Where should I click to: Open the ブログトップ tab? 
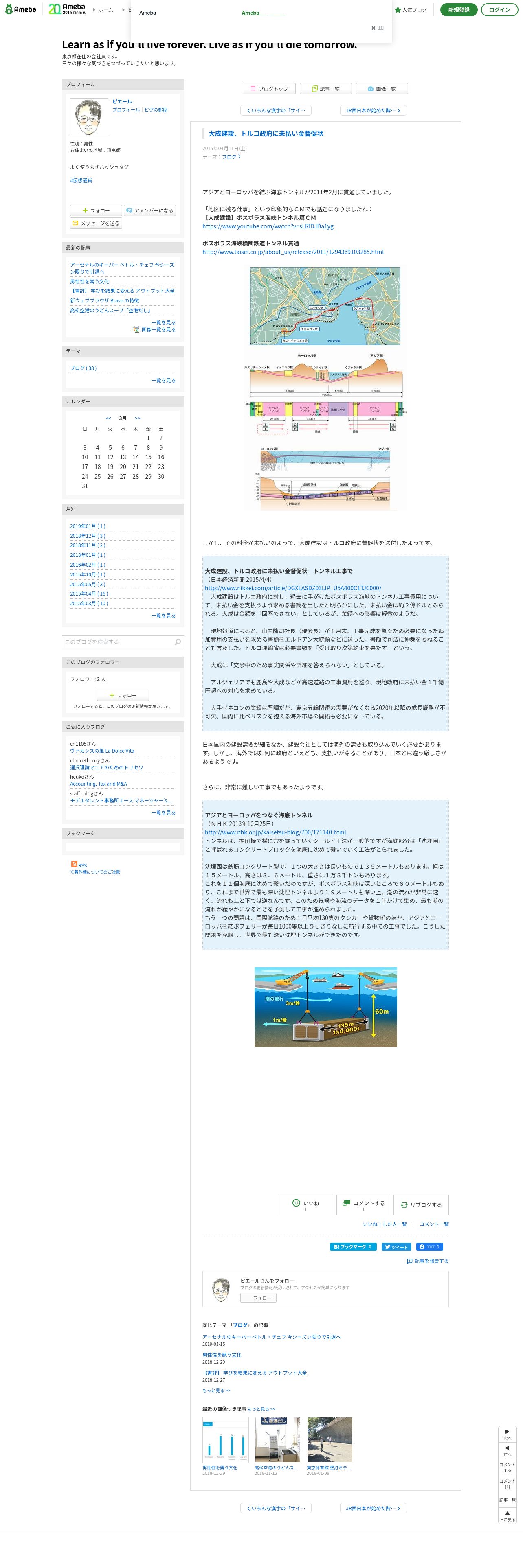(x=270, y=89)
